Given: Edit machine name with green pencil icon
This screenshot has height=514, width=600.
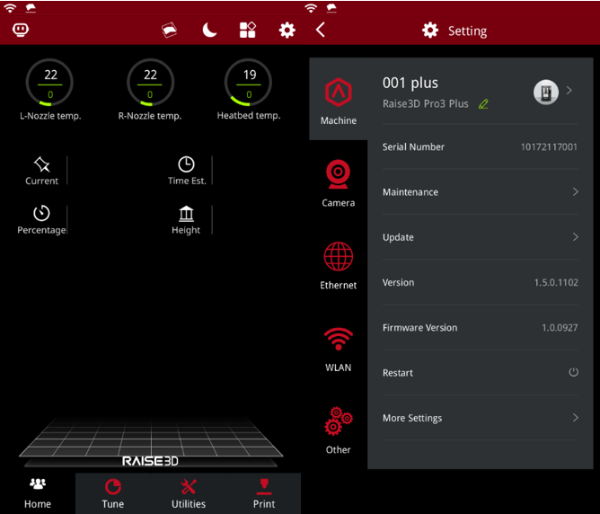Looking at the screenshot, I should click(484, 104).
